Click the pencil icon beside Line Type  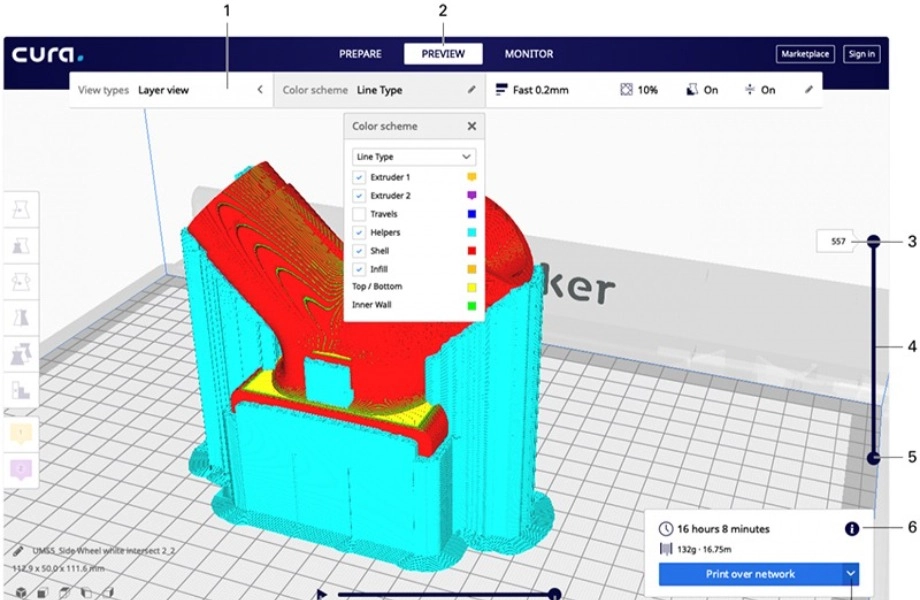(x=472, y=90)
